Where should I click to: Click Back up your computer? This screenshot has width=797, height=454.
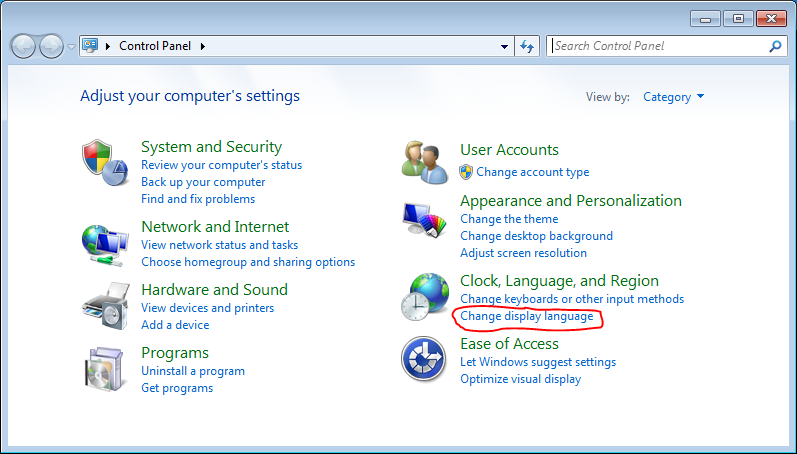click(203, 181)
